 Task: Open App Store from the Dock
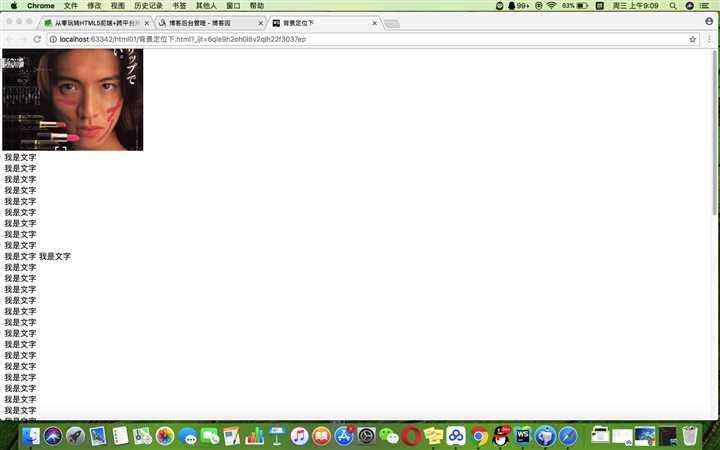pyautogui.click(x=344, y=436)
